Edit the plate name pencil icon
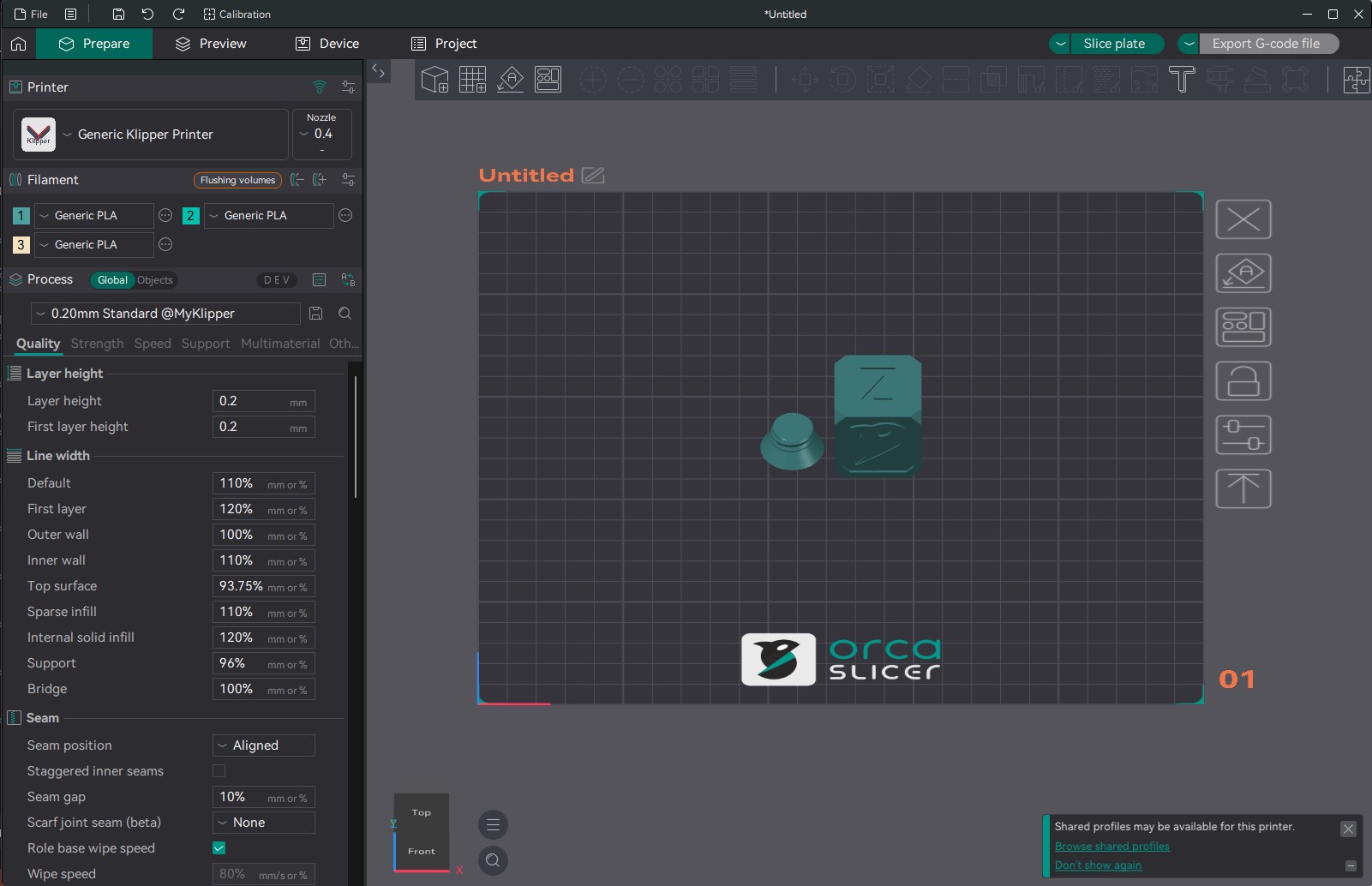Image resolution: width=1372 pixels, height=886 pixels. [x=593, y=176]
